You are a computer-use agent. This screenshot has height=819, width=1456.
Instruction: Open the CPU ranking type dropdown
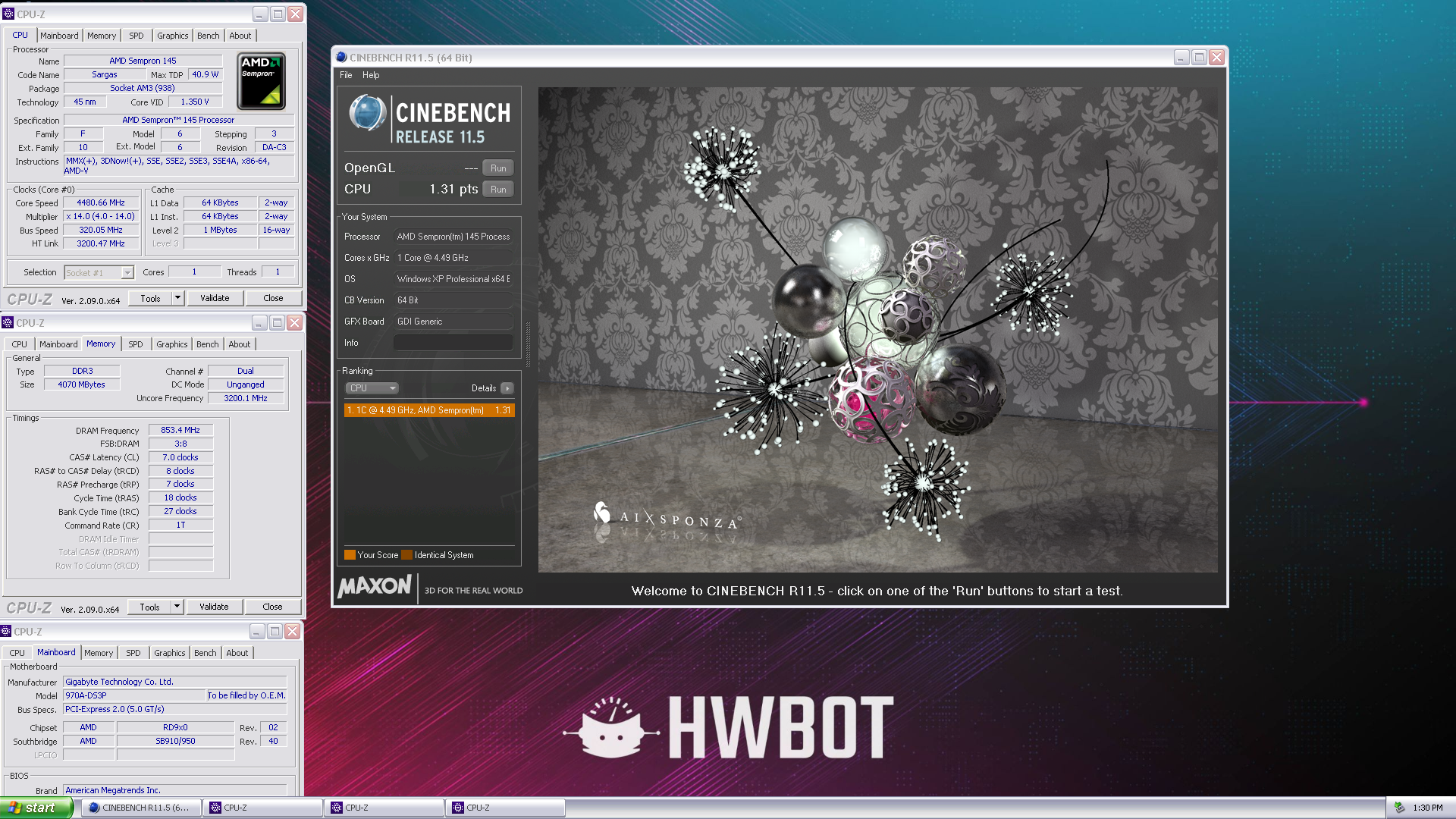click(x=372, y=388)
